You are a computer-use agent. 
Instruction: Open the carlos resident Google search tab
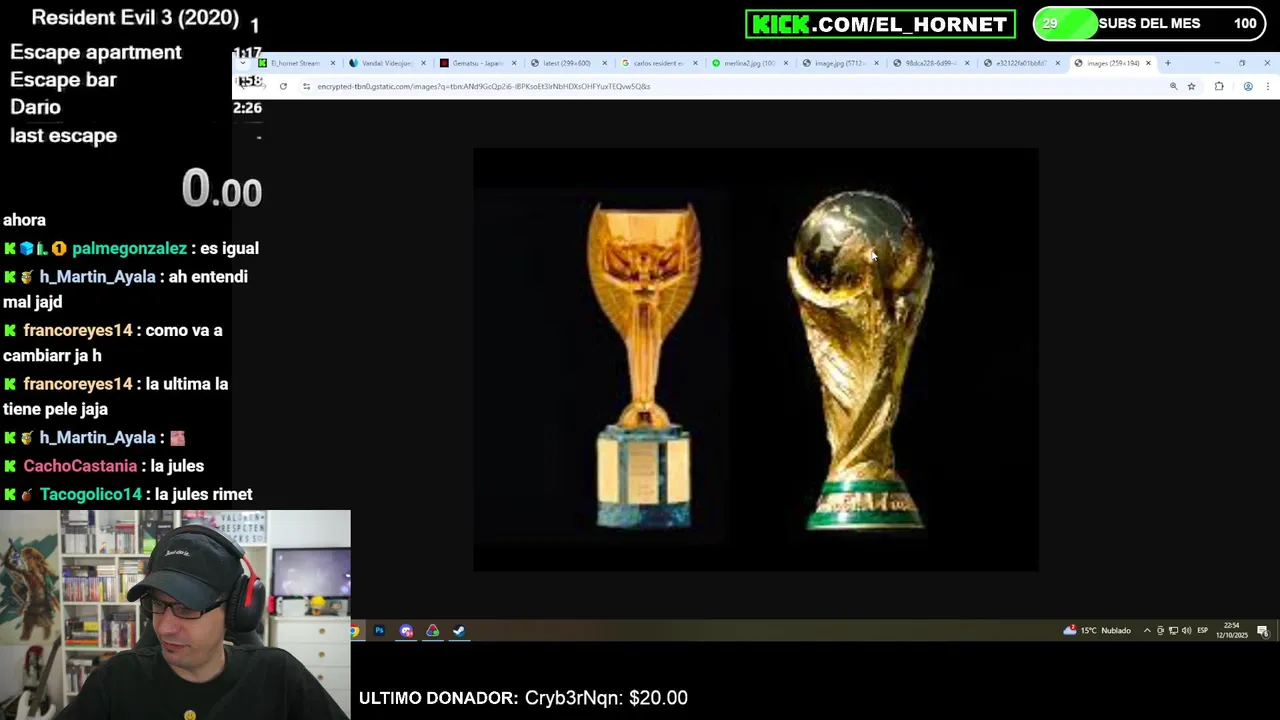[657, 63]
